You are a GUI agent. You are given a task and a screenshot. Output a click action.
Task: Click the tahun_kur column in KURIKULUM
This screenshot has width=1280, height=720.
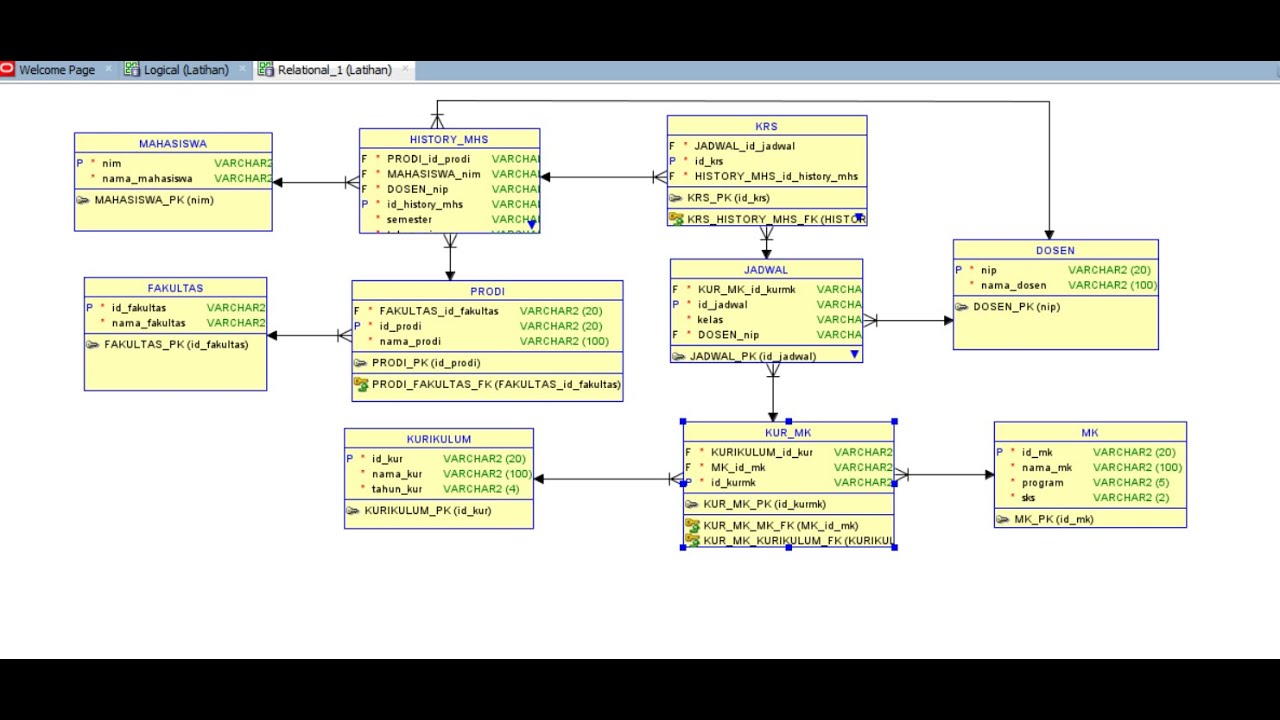[x=397, y=490]
